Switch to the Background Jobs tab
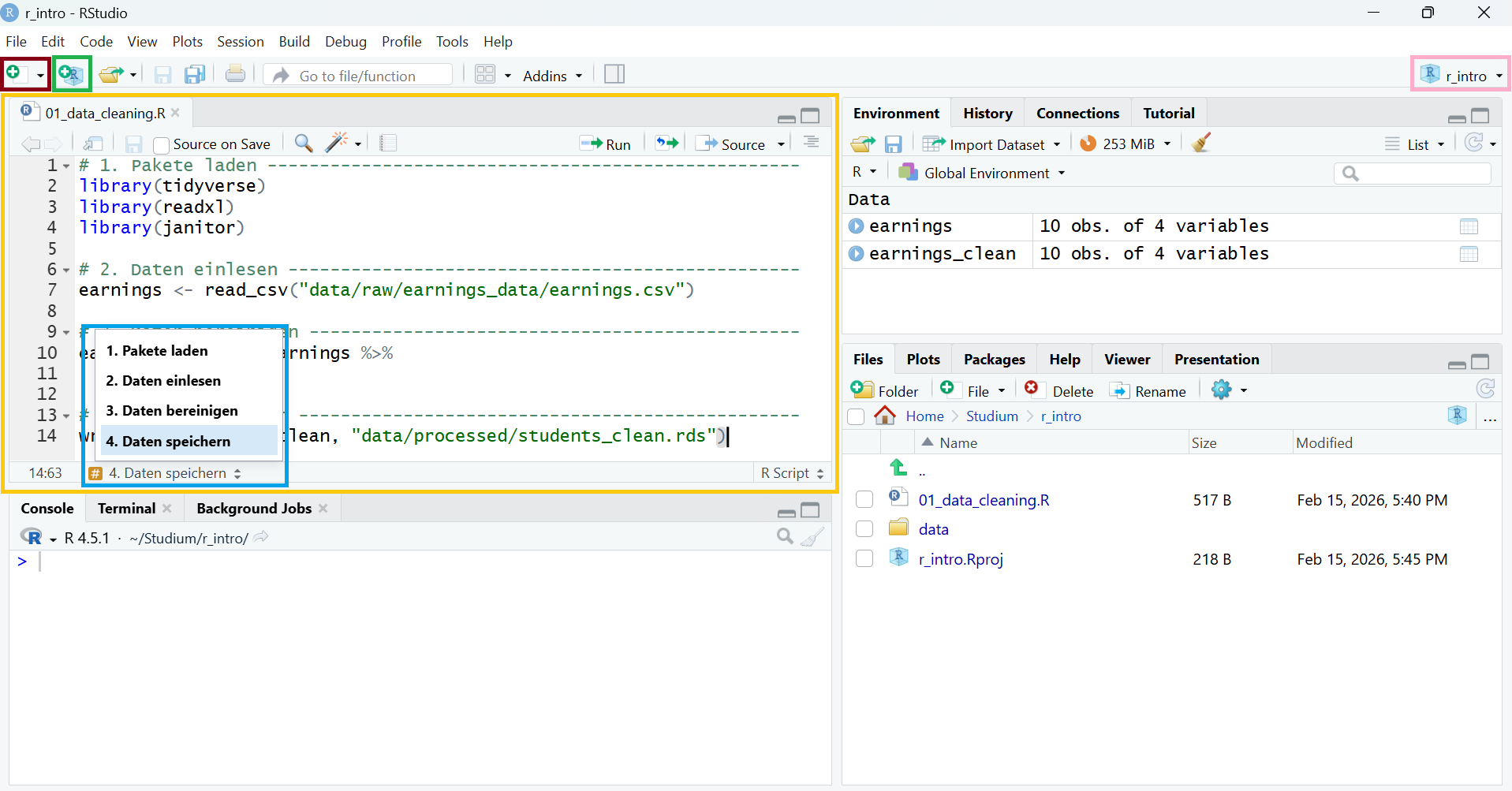The height and width of the screenshot is (791, 1512). (254, 509)
